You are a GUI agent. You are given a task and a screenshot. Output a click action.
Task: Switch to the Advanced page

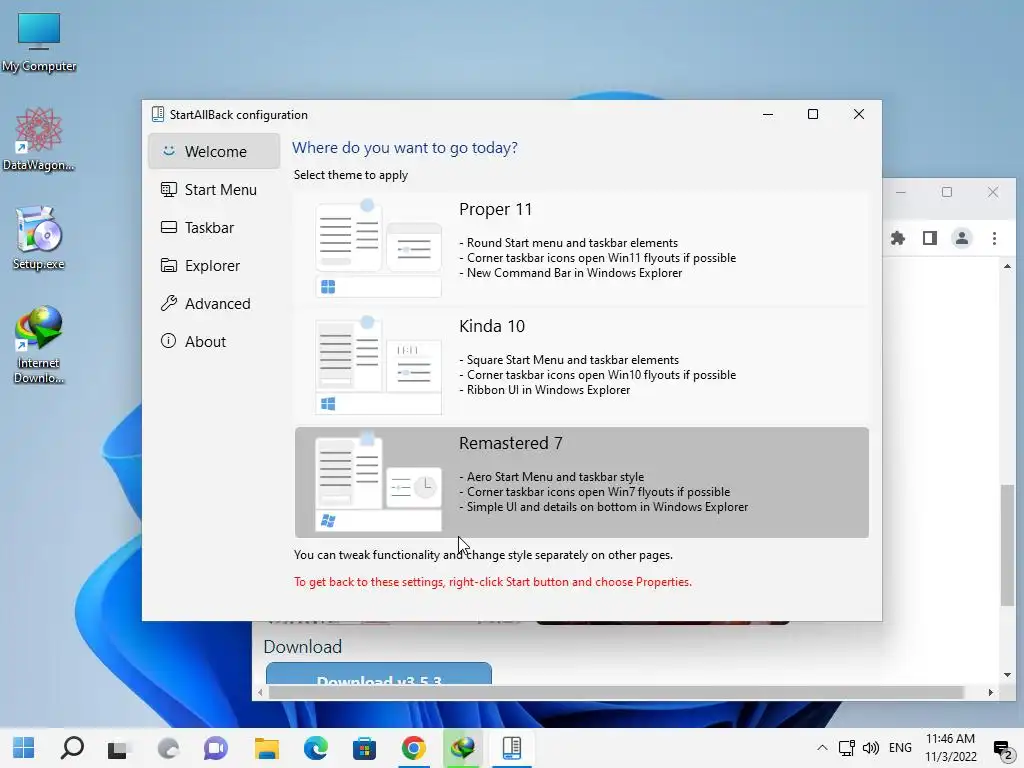coord(214,304)
